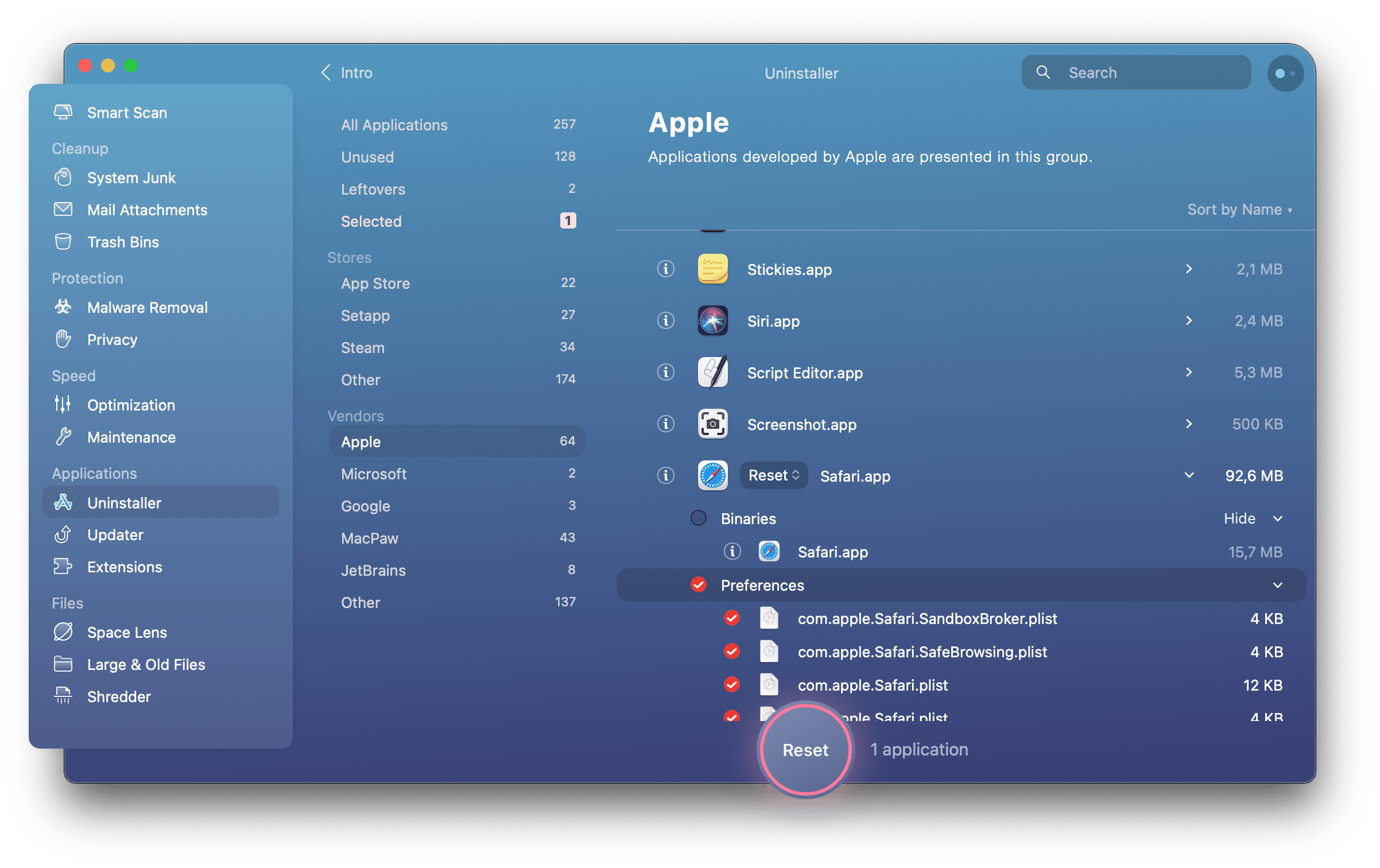Click the Trash Bins icon in sidebar
This screenshot has width=1380, height=868.
coord(62,241)
